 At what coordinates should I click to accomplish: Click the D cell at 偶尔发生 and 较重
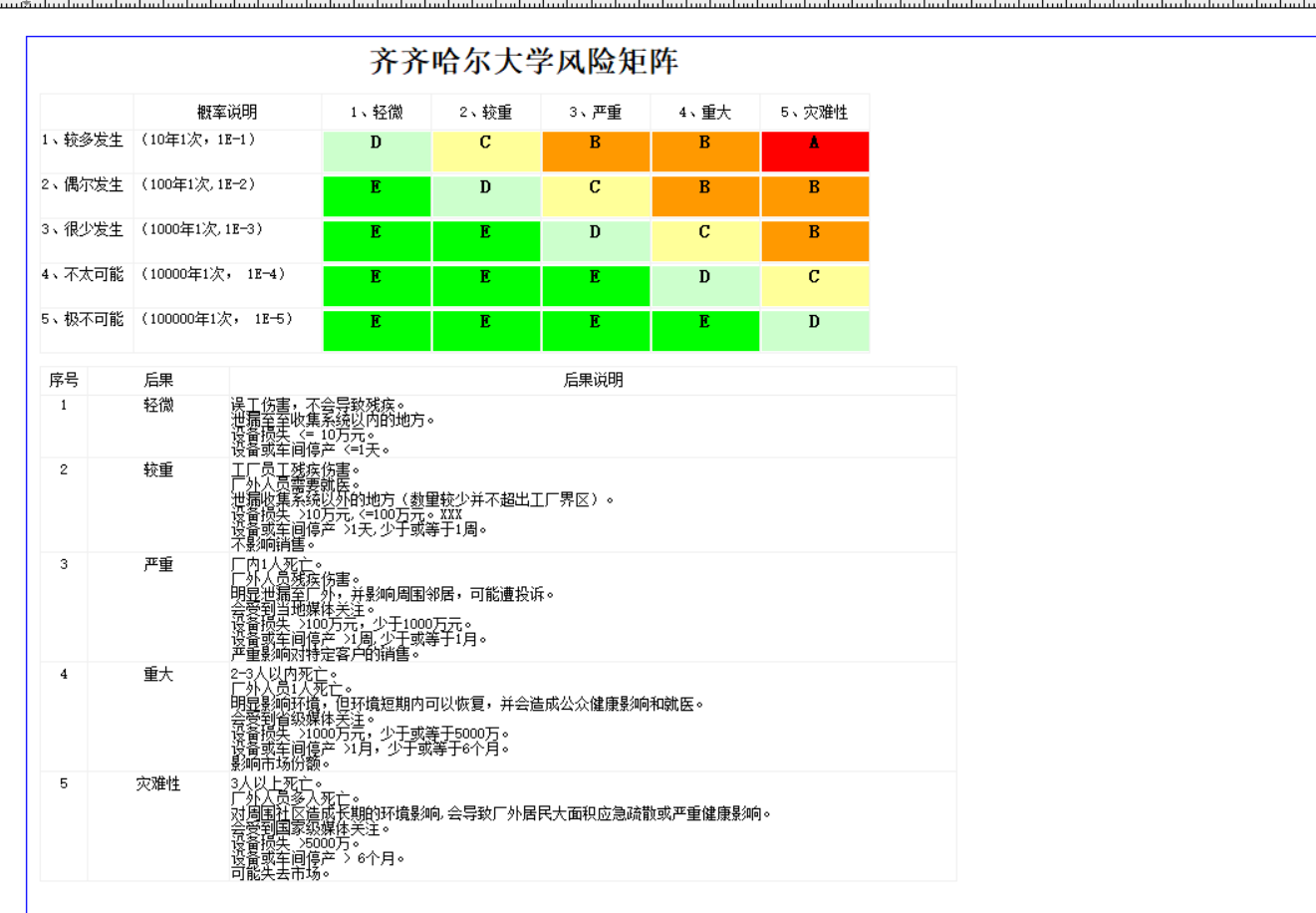[x=486, y=196]
